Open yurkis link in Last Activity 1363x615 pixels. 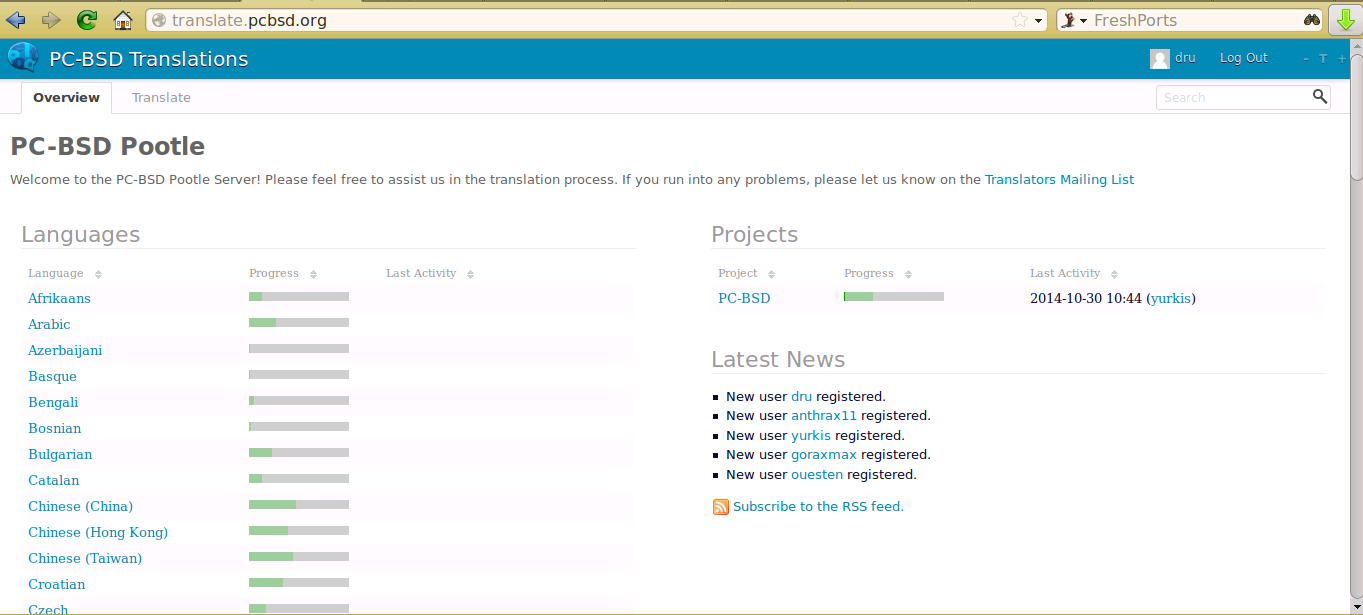pyautogui.click(x=1170, y=298)
